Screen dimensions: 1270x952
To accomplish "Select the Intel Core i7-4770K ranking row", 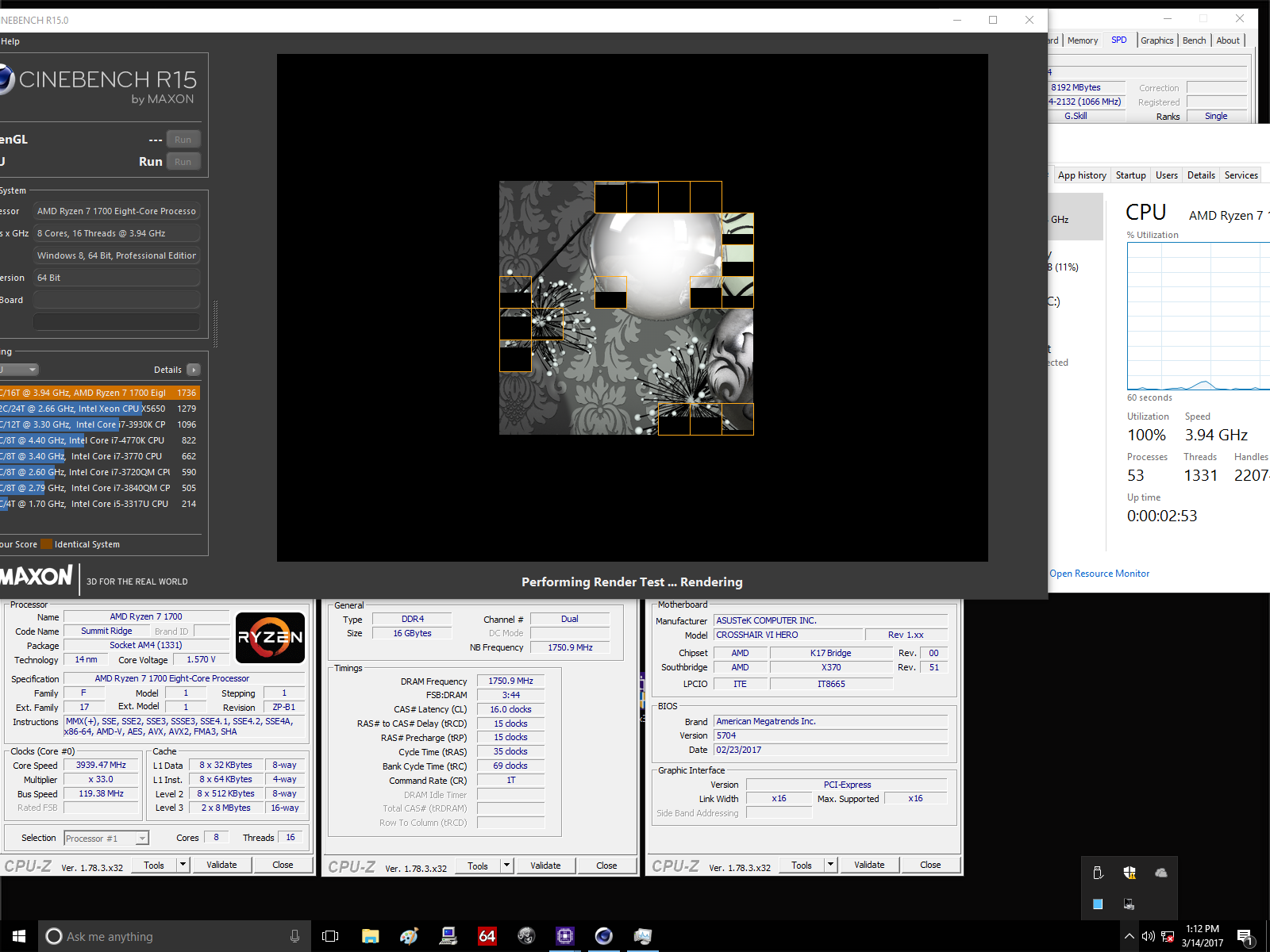I will coord(99,440).
